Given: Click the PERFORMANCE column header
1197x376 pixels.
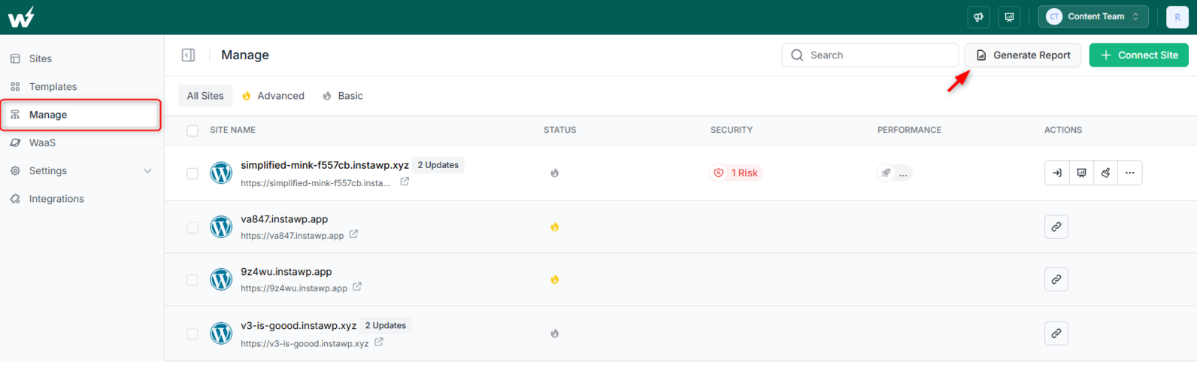Looking at the screenshot, I should [909, 130].
